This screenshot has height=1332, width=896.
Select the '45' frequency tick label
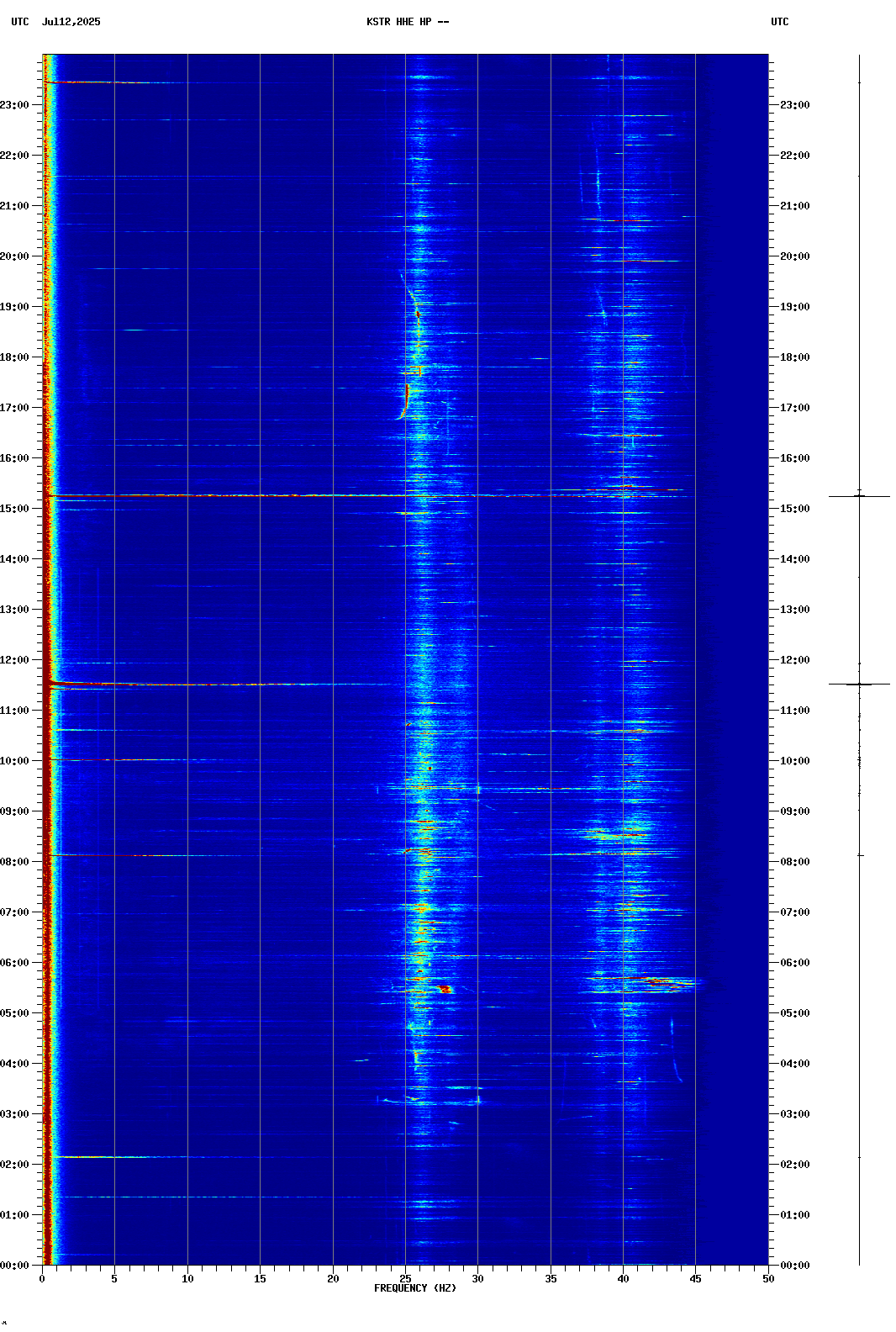coord(695,1279)
